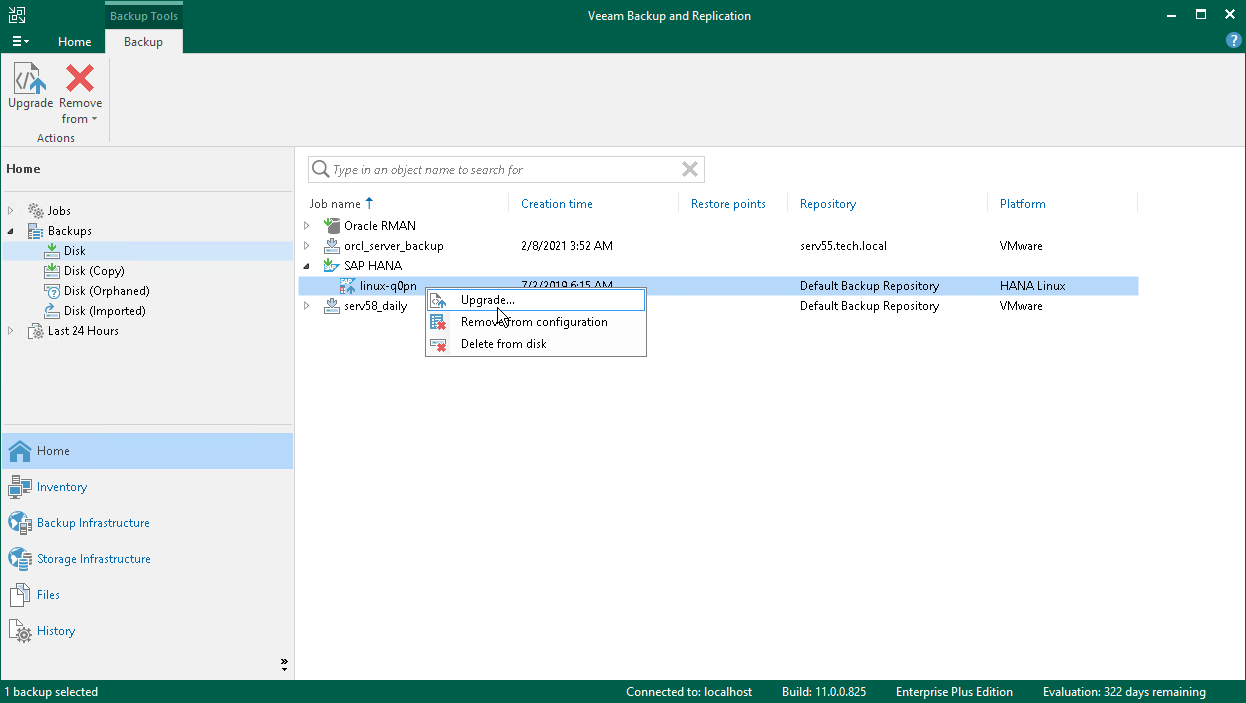Open the Help question mark icon
The height and width of the screenshot is (703, 1246).
point(1233,41)
